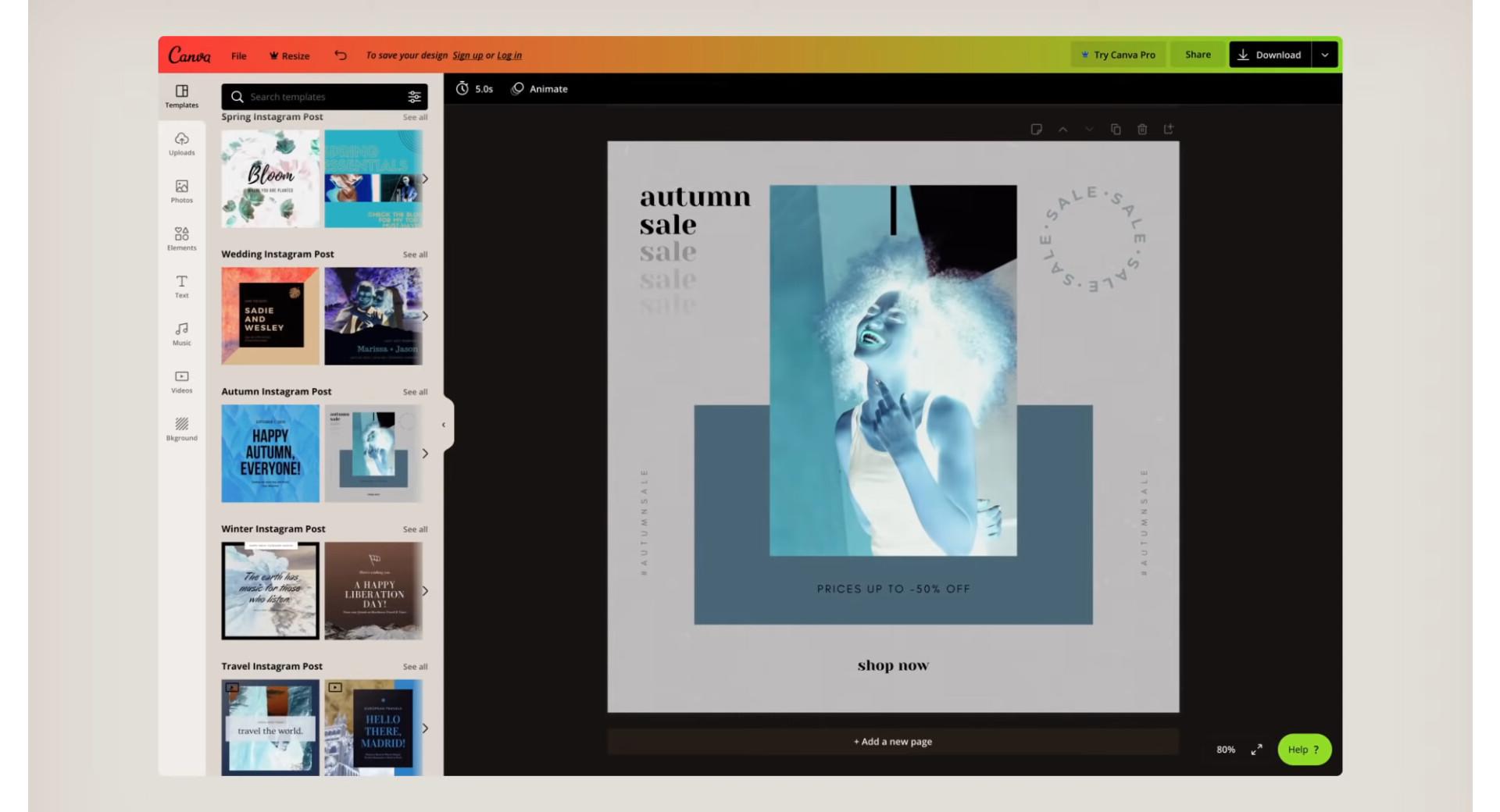Open the Videos sidebar tab
Image resolution: width=1500 pixels, height=812 pixels.
pyautogui.click(x=181, y=382)
